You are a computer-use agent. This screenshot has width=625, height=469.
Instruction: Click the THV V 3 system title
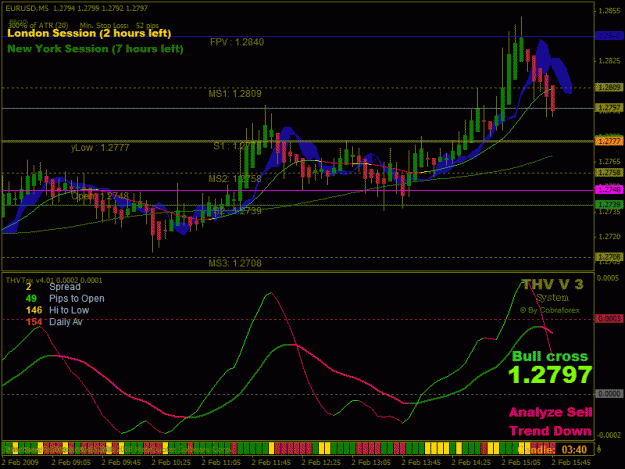pos(552,285)
